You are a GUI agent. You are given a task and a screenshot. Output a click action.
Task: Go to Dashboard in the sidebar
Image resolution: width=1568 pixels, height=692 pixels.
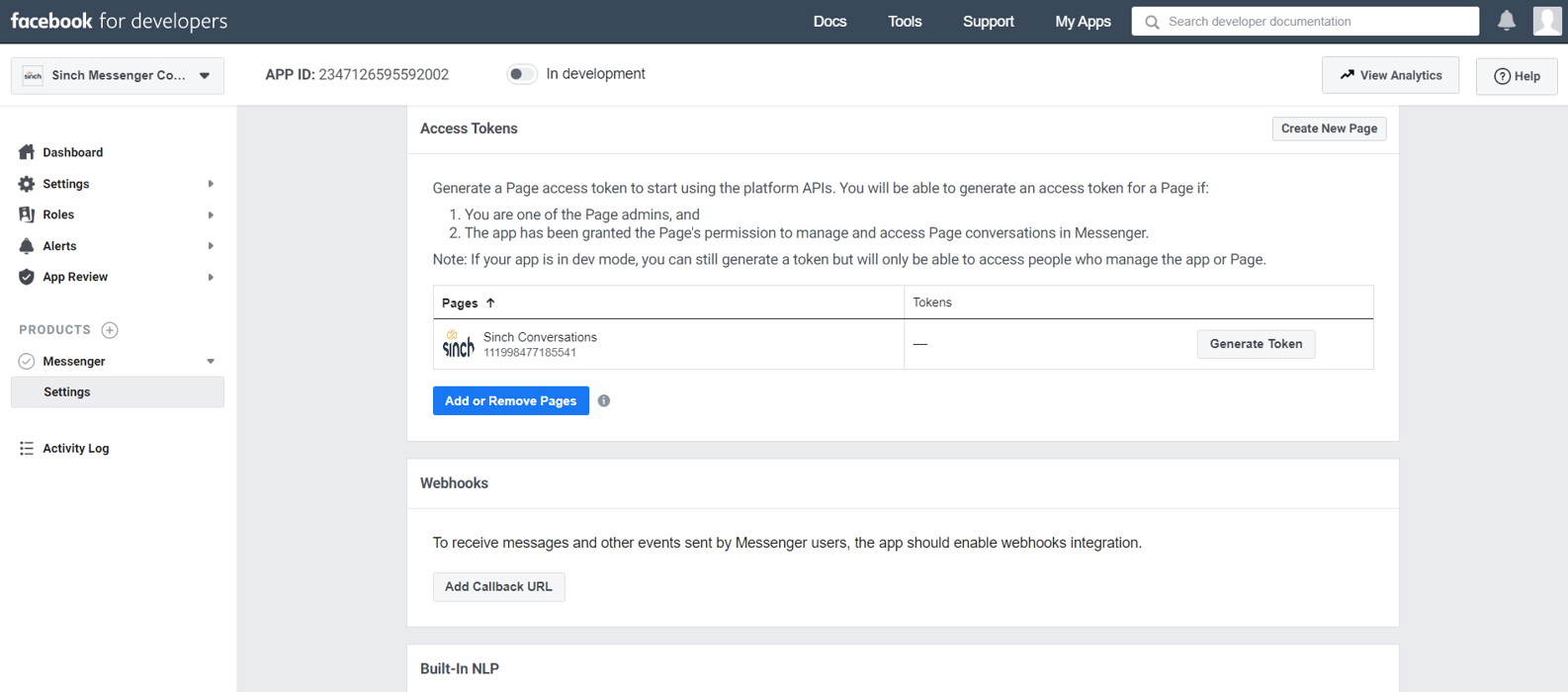pos(73,152)
